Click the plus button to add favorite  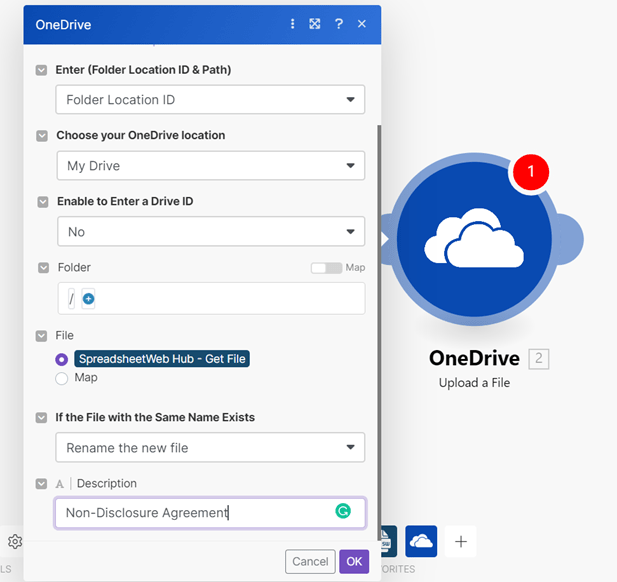(x=461, y=541)
